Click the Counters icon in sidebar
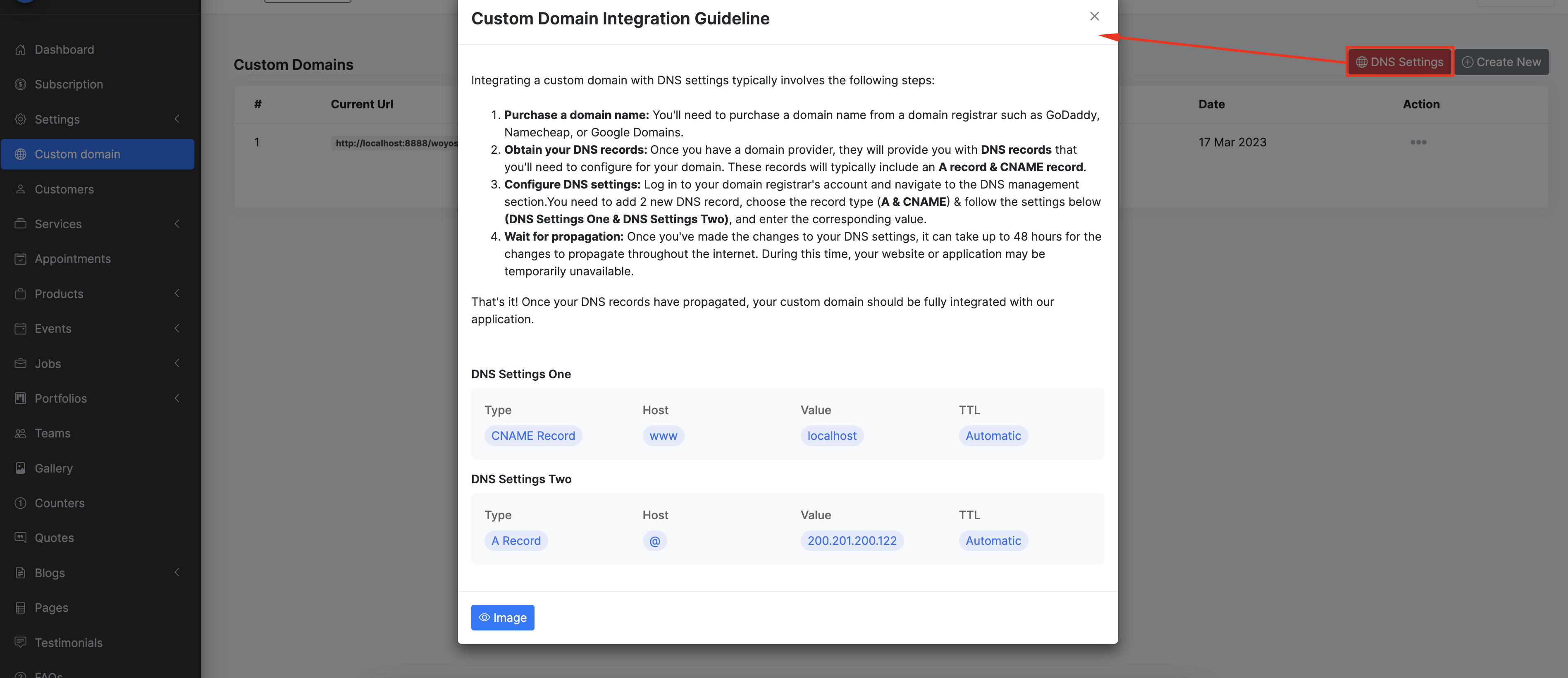The width and height of the screenshot is (1568, 678). click(x=21, y=503)
